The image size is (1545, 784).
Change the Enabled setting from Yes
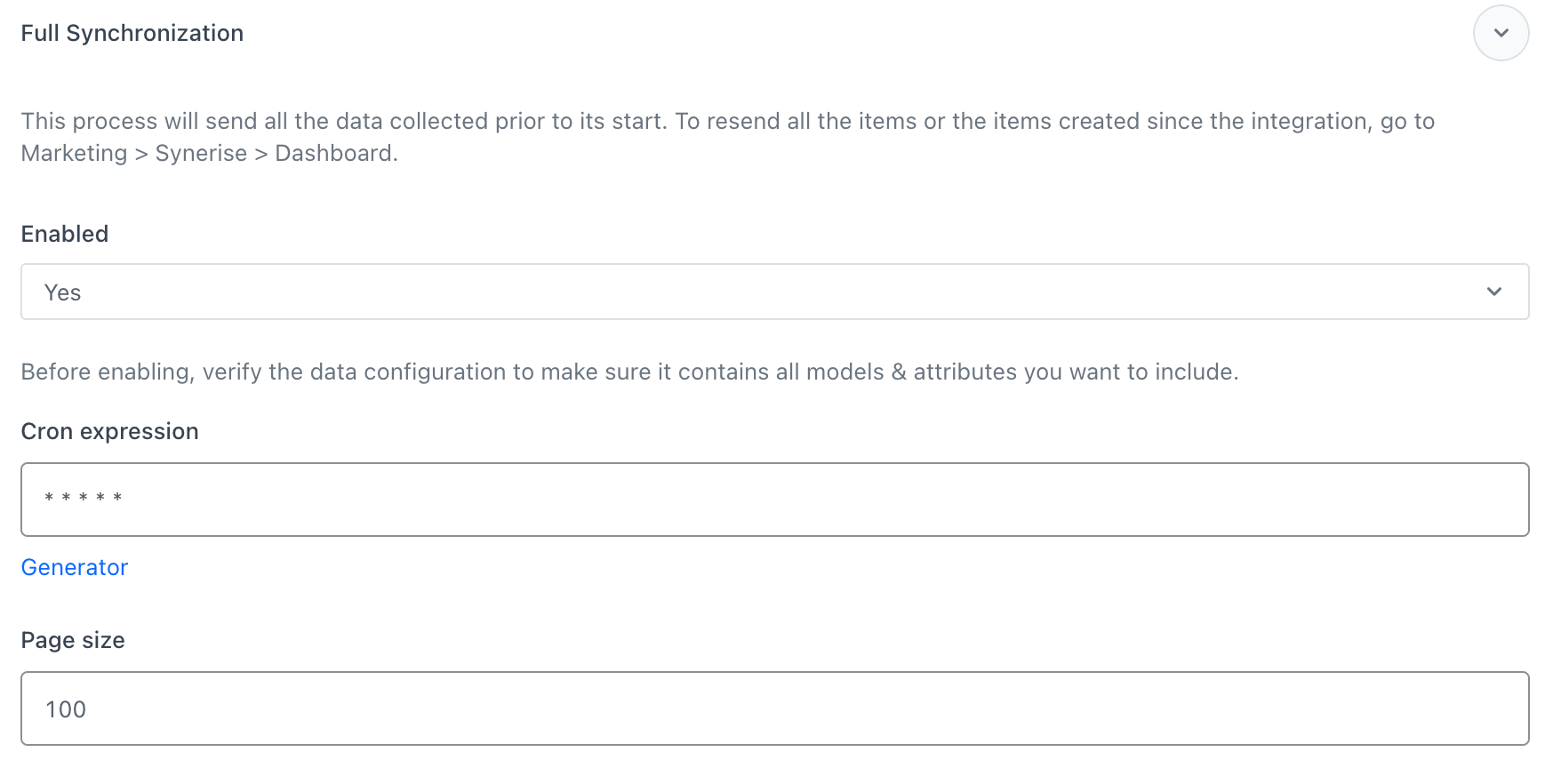tap(773, 292)
